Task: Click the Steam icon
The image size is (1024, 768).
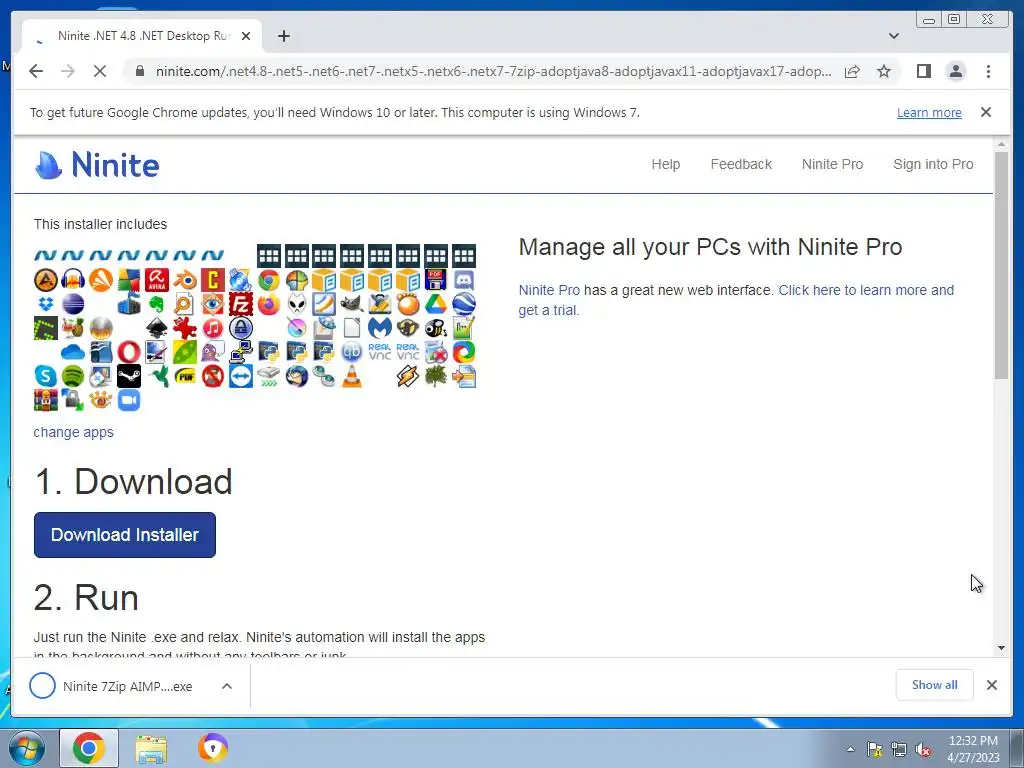Action: (129, 376)
